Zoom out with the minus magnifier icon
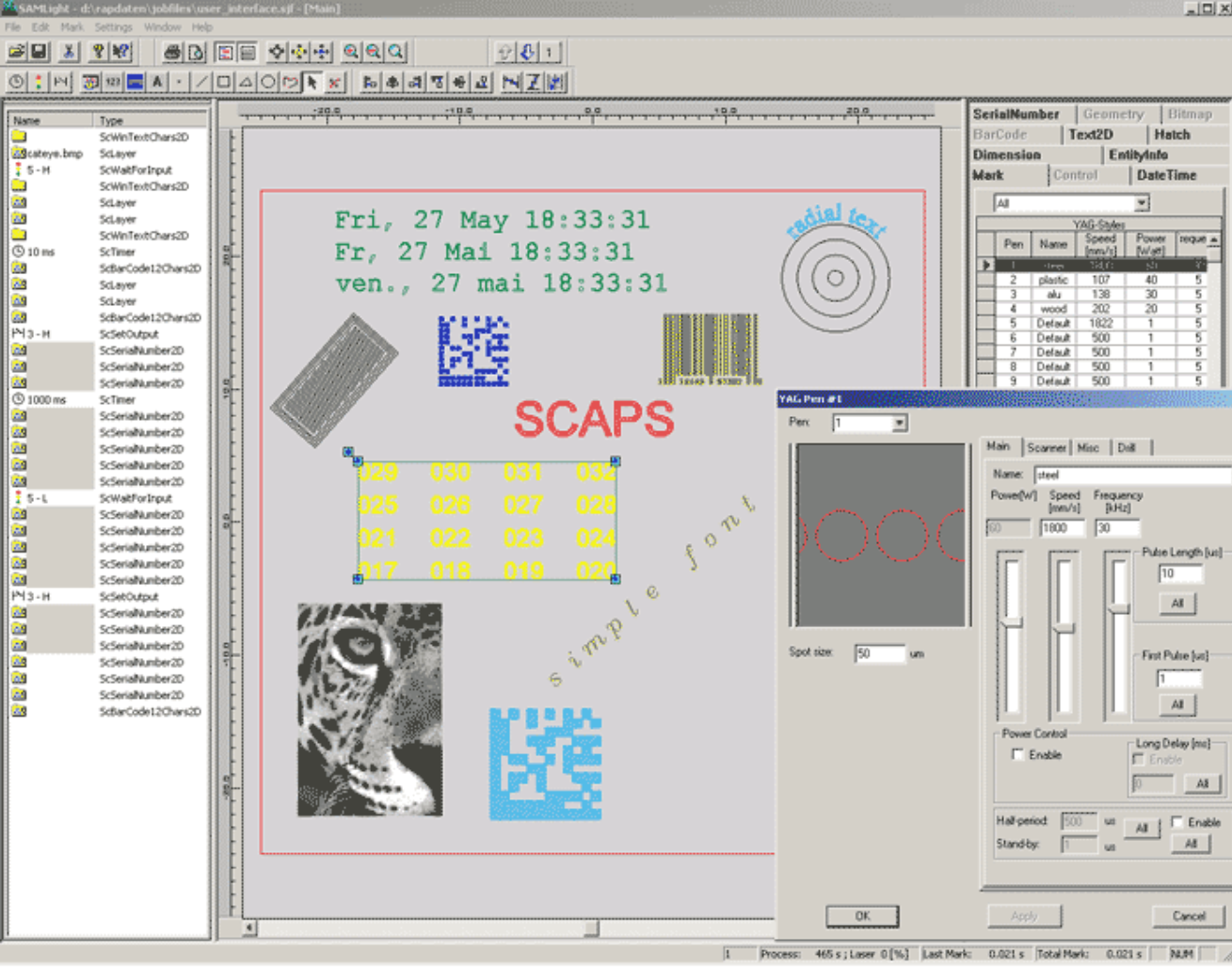The width and height of the screenshot is (1232, 968). coord(374,52)
